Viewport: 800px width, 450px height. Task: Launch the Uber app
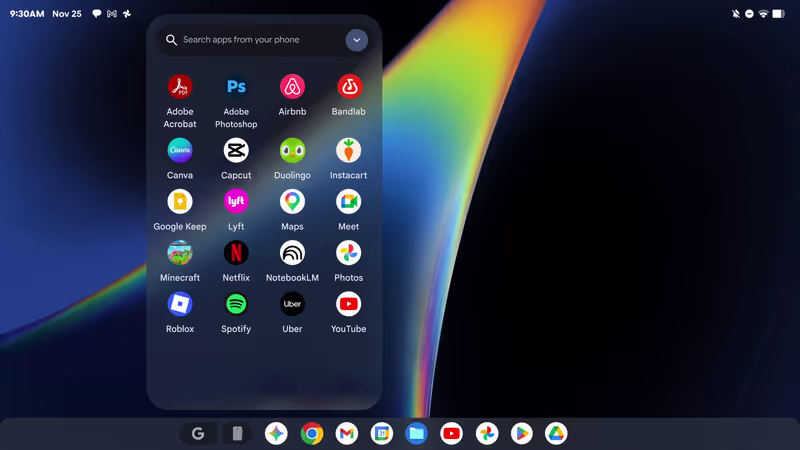coord(292,304)
